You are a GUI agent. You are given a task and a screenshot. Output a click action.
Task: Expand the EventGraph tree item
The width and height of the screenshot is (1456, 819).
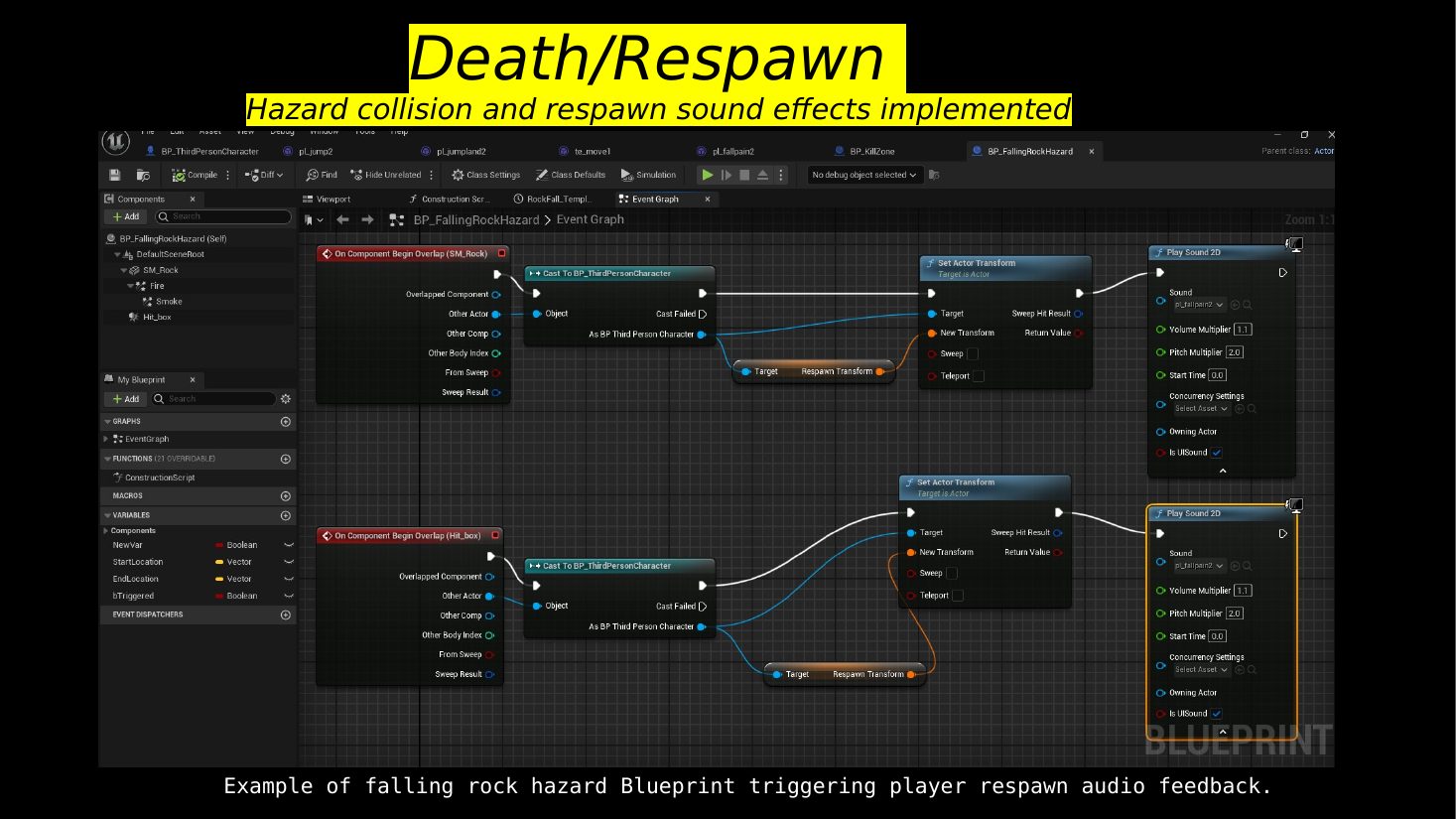point(106,439)
